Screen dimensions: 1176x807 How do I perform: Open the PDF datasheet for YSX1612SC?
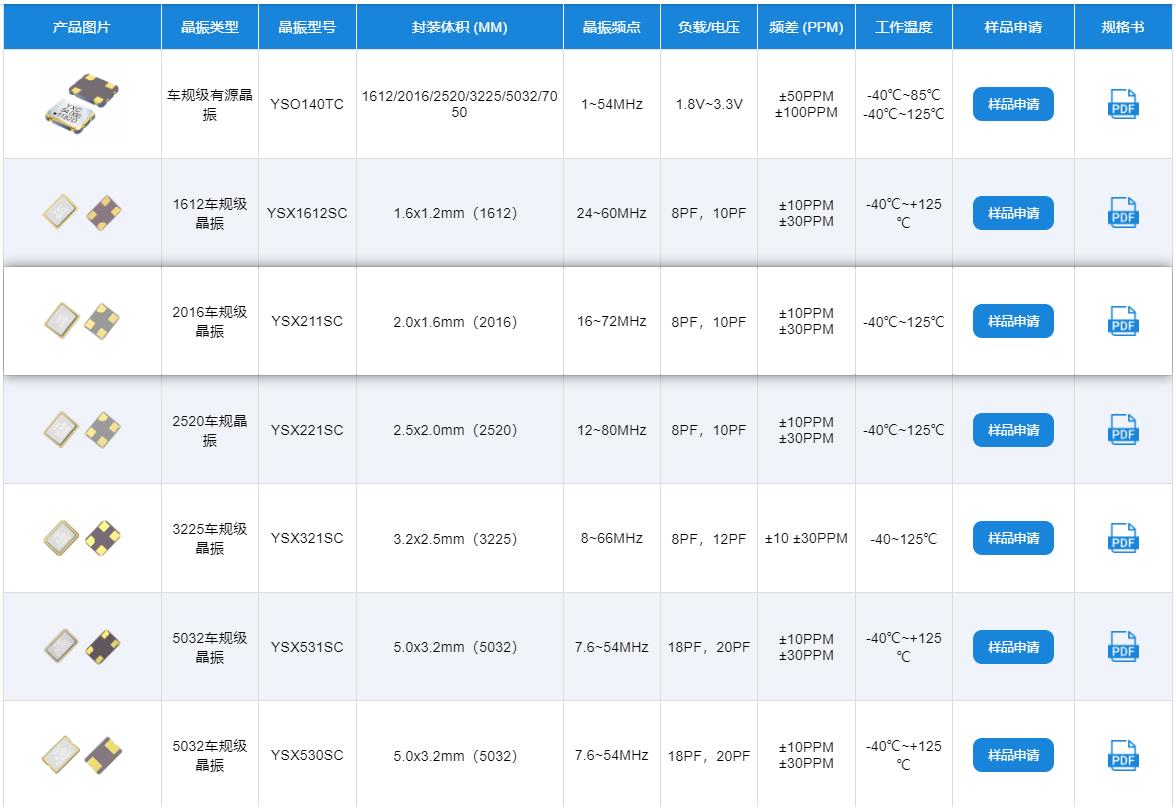[1123, 213]
